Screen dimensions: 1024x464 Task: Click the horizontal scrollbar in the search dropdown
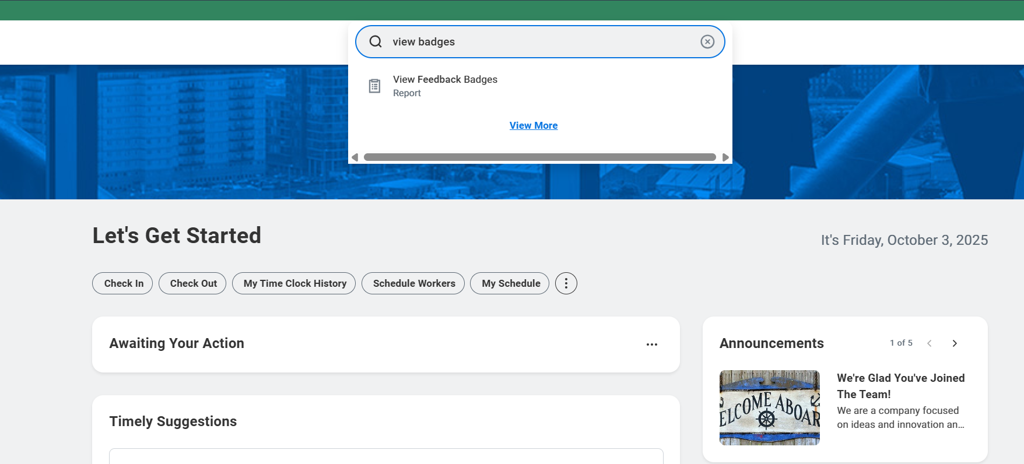click(540, 157)
